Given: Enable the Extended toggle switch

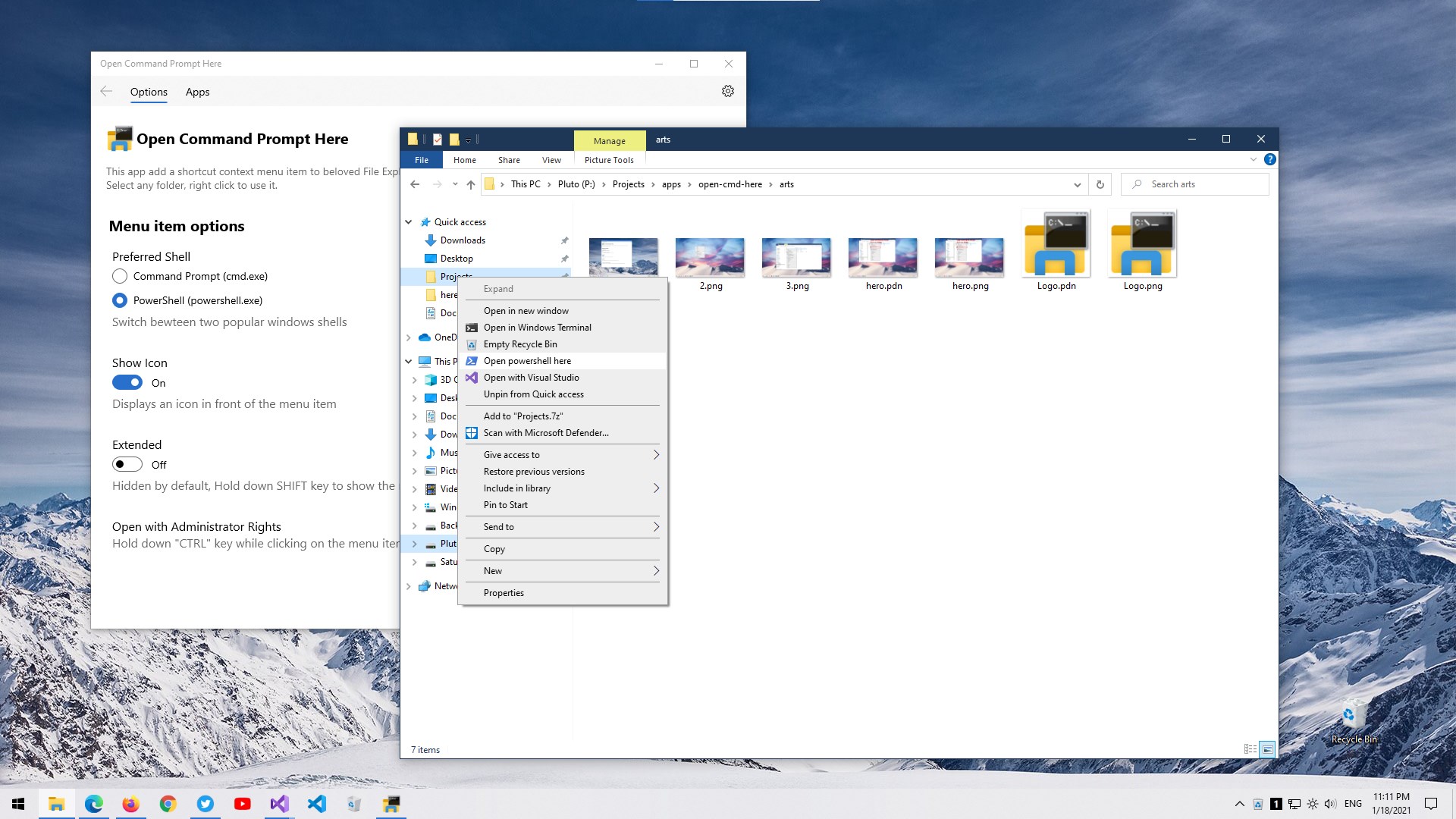Looking at the screenshot, I should [x=127, y=465].
